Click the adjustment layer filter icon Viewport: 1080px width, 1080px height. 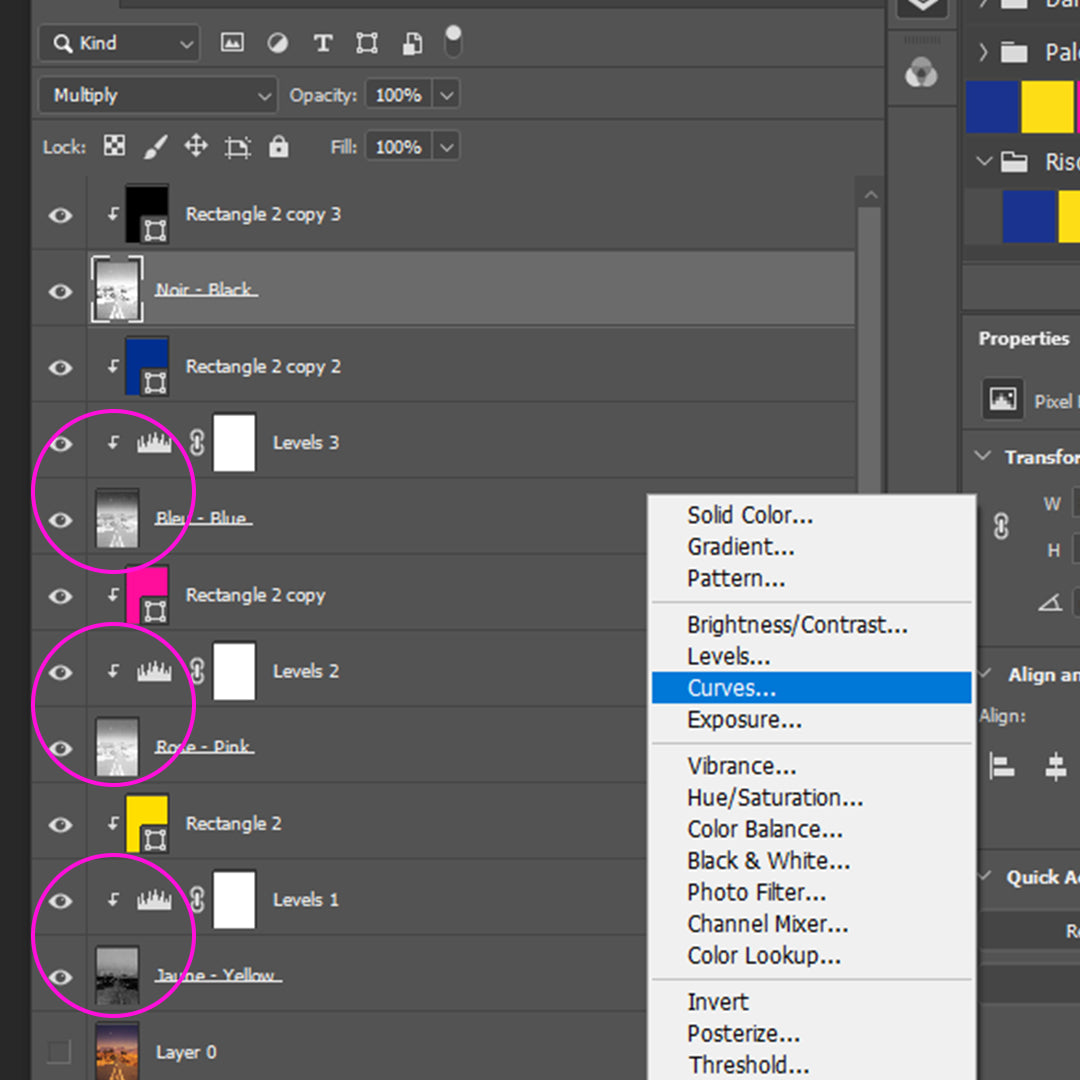pyautogui.click(x=278, y=43)
